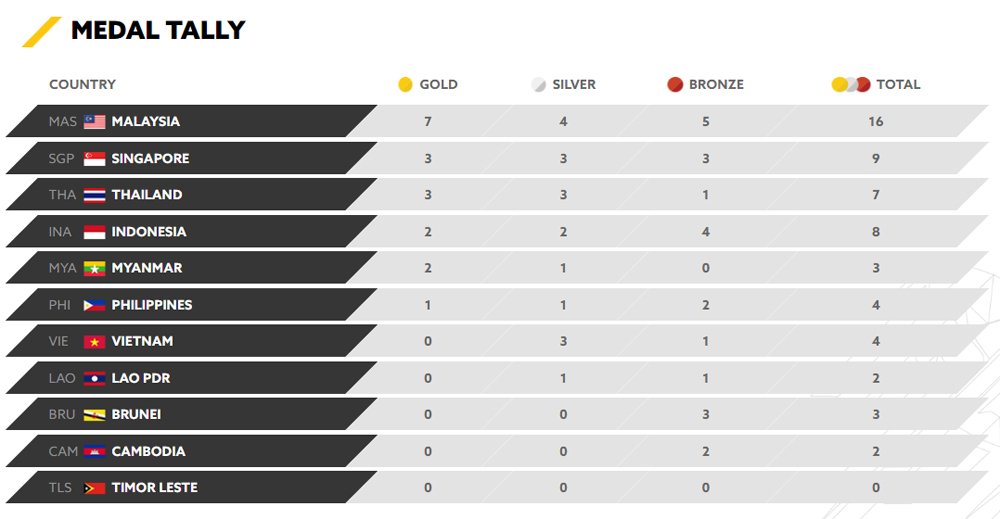Click the Singapore flag icon
Screen dimensions: 1000x519
95,158
